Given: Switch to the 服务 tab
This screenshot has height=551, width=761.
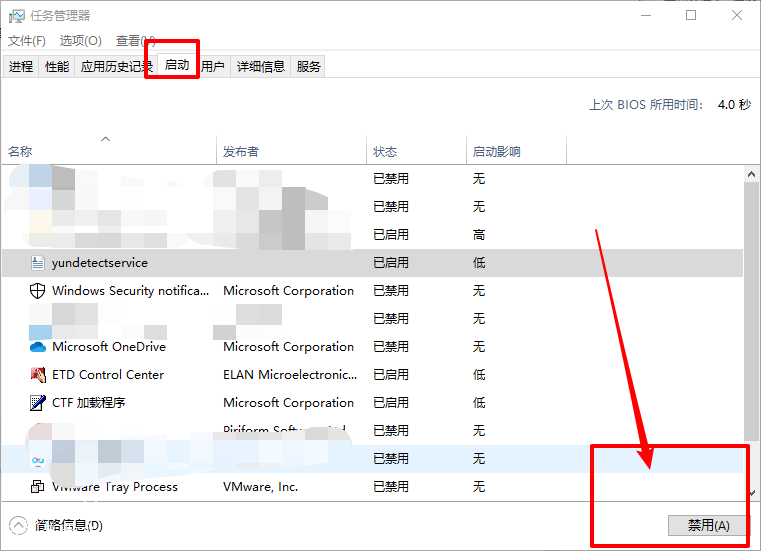Looking at the screenshot, I should (309, 67).
